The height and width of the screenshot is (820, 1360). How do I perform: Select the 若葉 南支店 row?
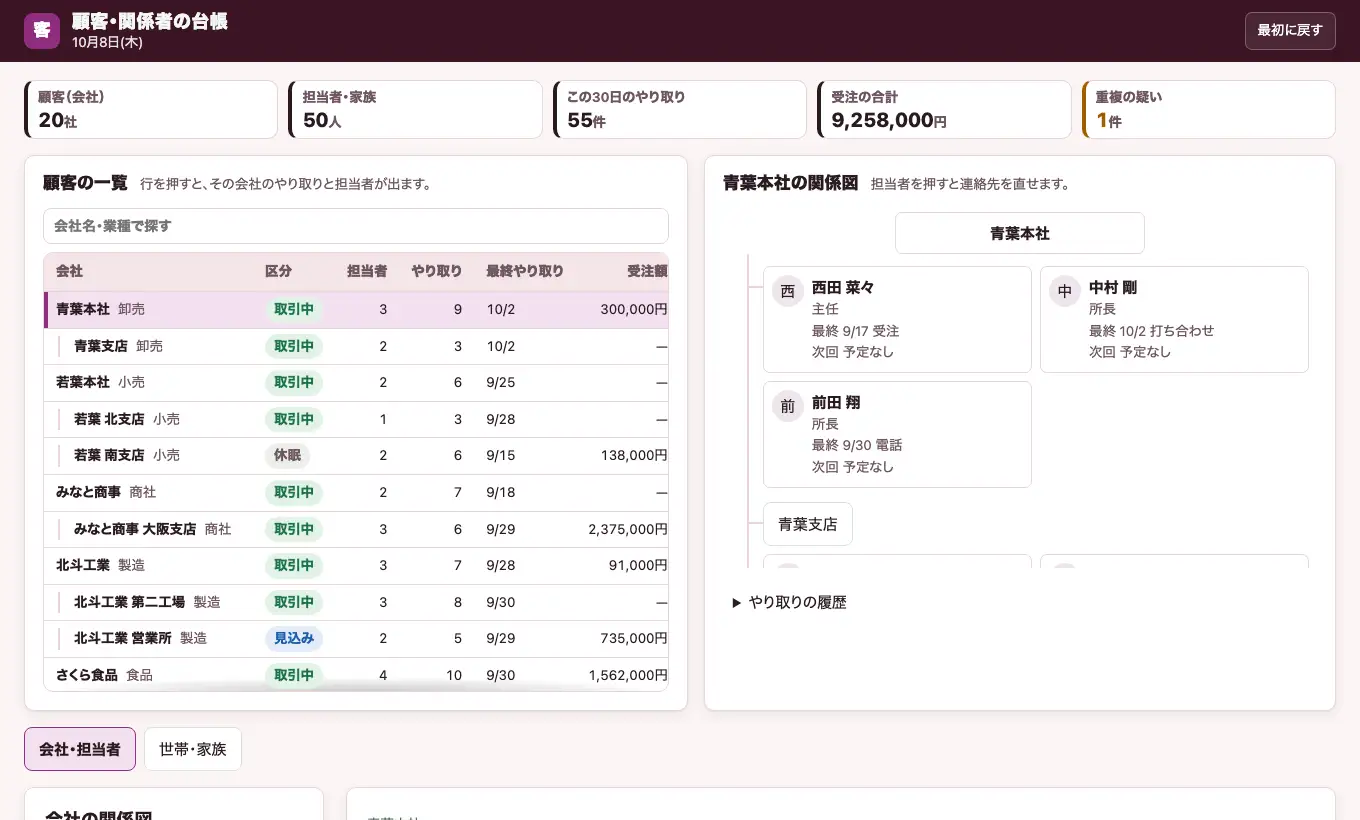click(356, 456)
